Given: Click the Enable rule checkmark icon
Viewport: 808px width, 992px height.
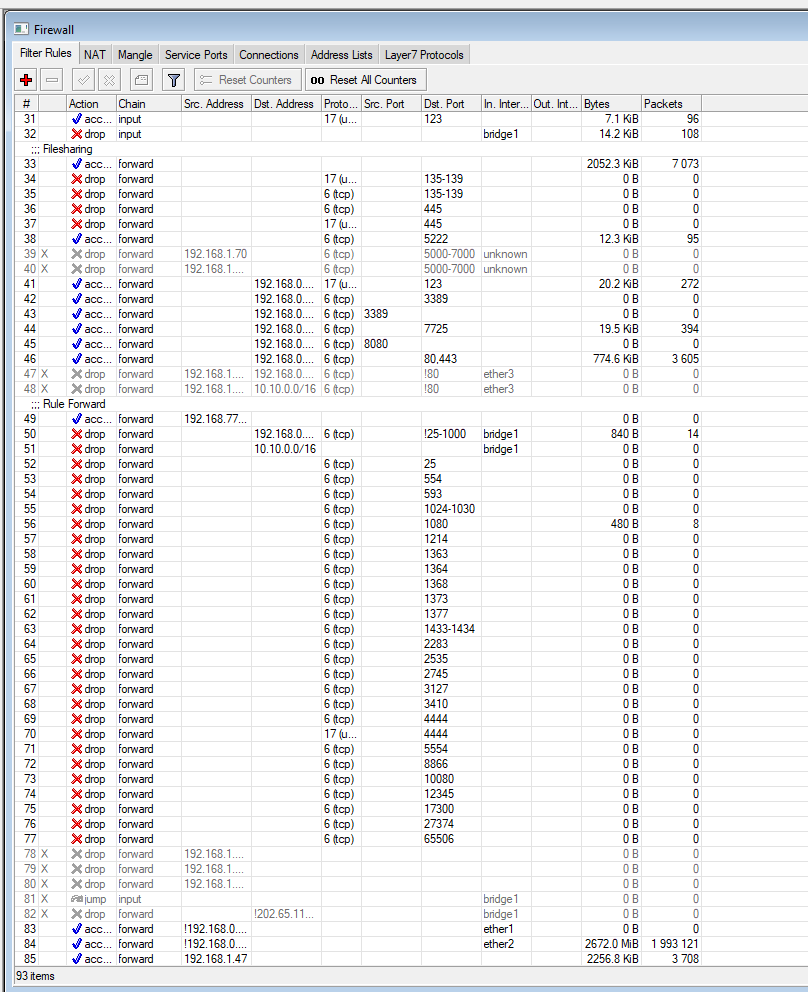Looking at the screenshot, I should [84, 80].
